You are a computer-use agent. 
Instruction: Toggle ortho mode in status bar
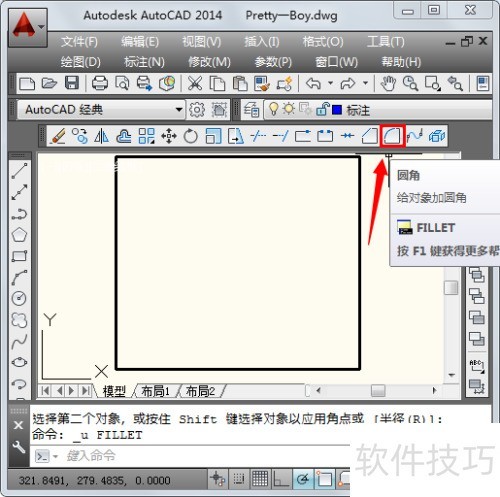[x=281, y=479]
